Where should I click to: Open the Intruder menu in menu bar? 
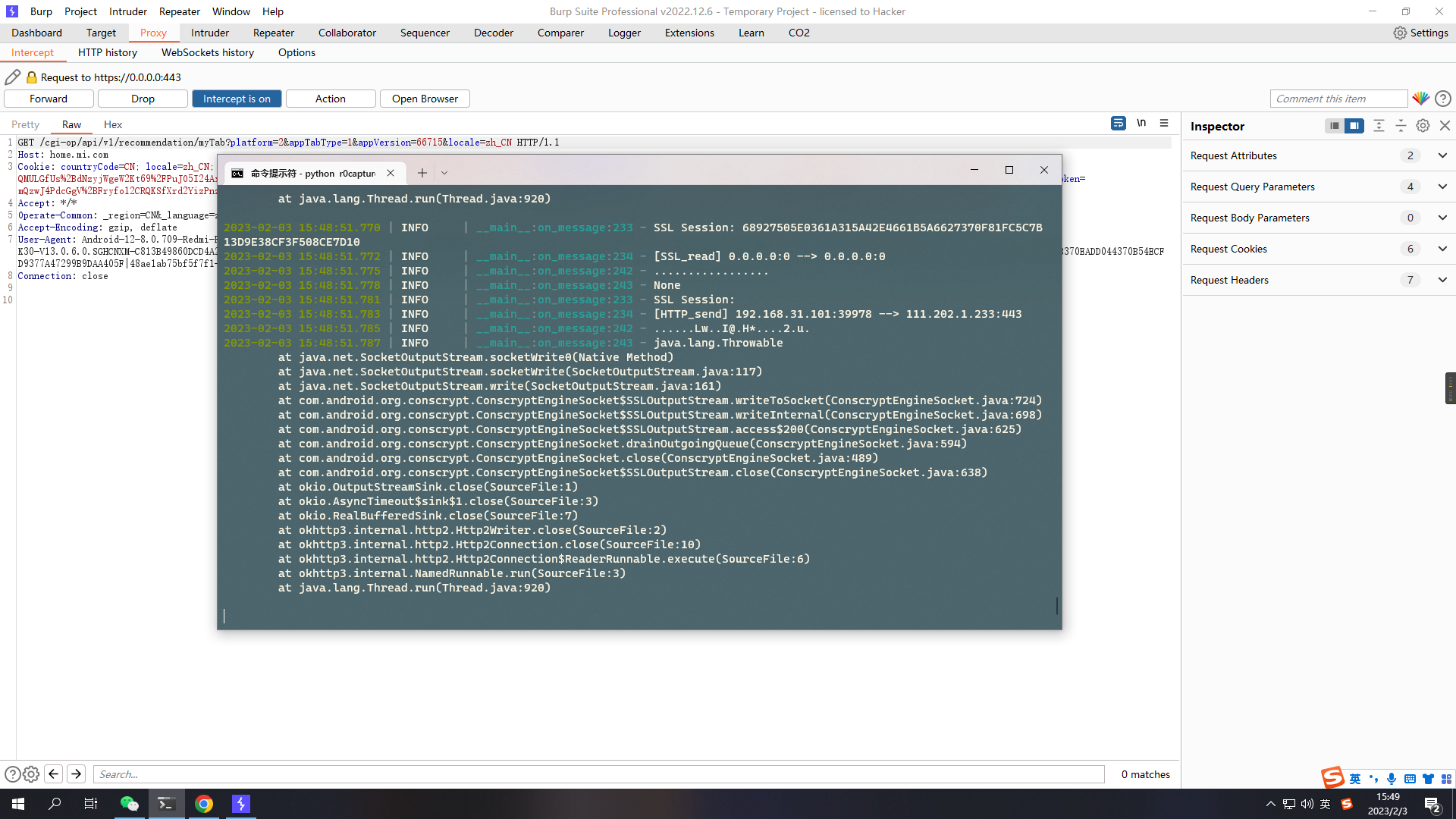pos(128,11)
